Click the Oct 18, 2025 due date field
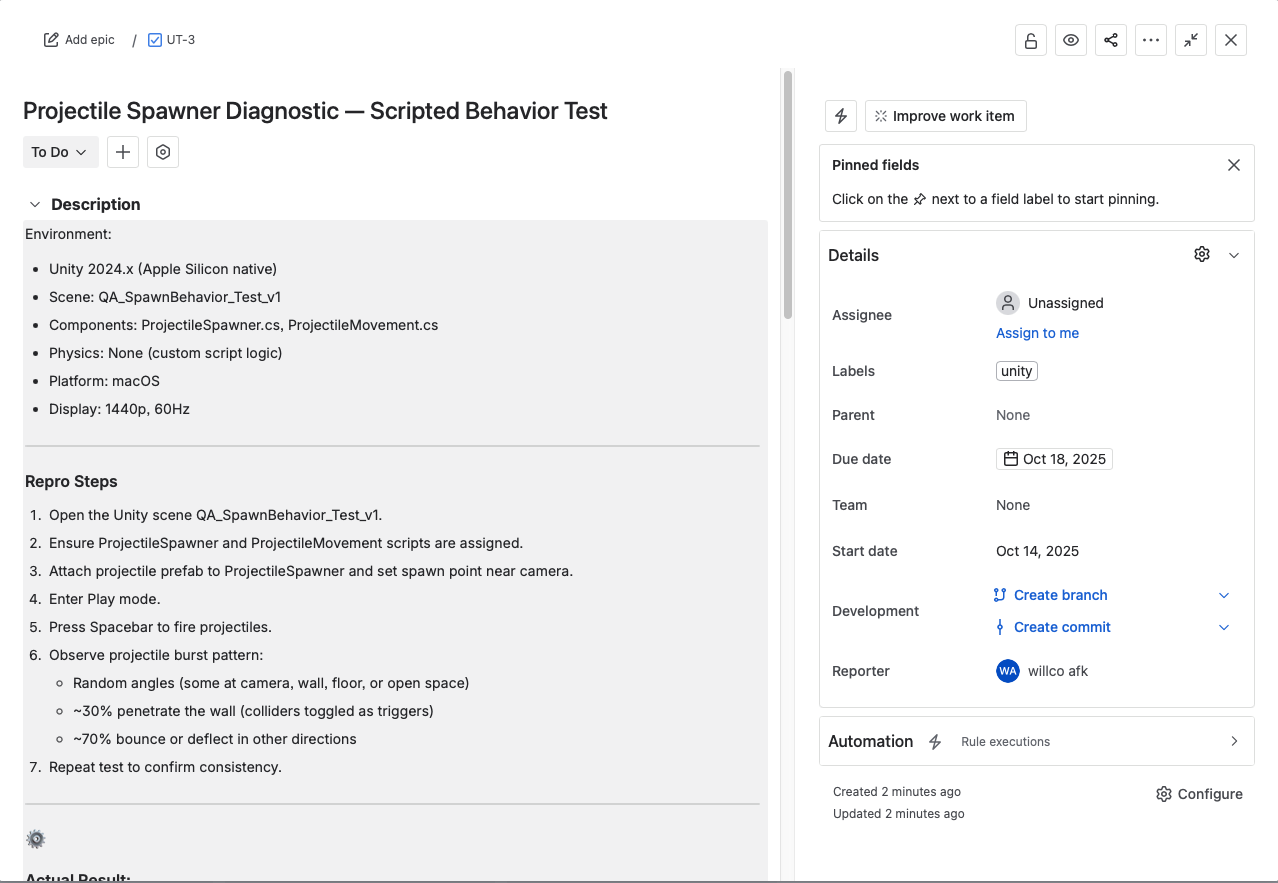 point(1054,459)
